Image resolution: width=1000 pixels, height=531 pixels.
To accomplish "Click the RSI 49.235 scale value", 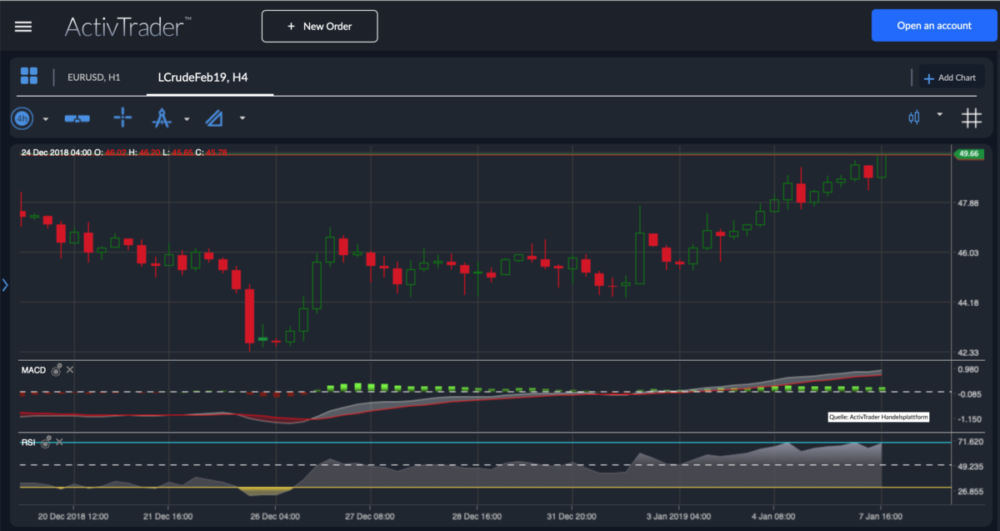I will coord(970,467).
